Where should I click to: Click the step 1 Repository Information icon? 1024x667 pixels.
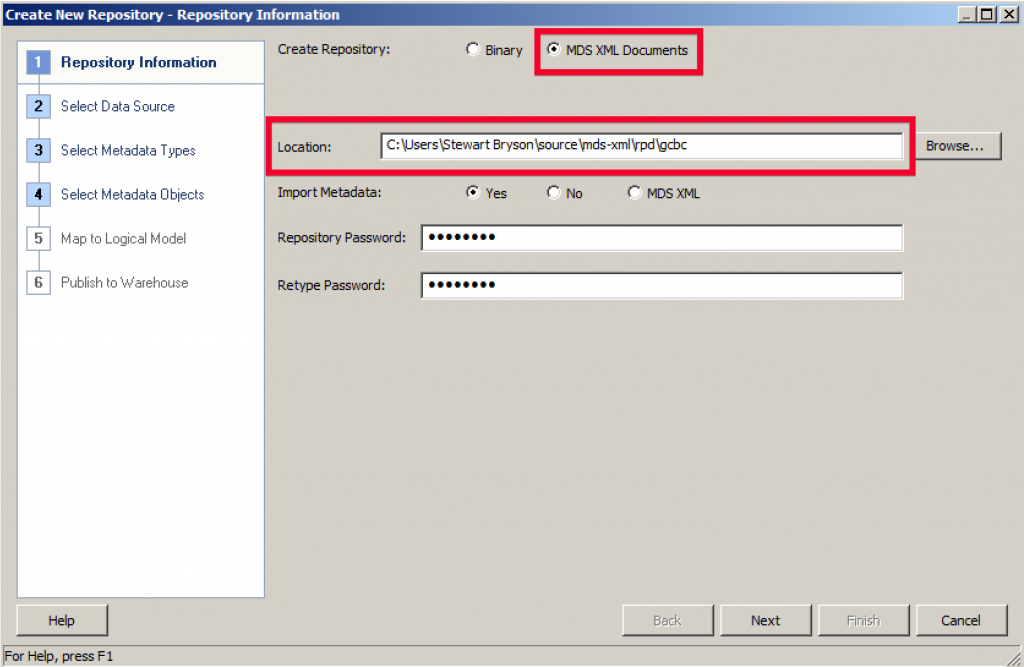(x=38, y=62)
